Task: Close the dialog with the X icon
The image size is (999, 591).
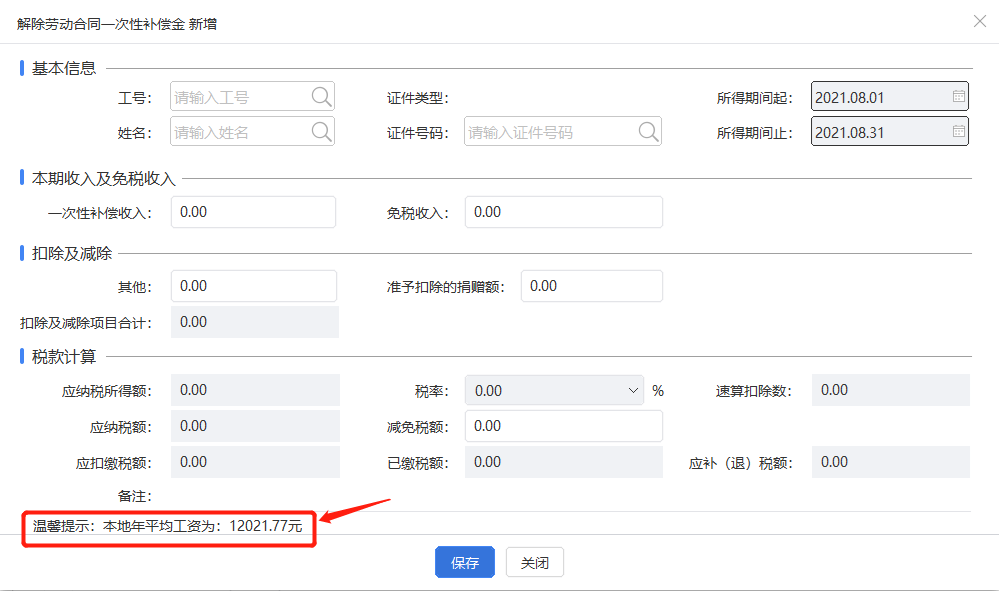Action: [x=980, y=21]
